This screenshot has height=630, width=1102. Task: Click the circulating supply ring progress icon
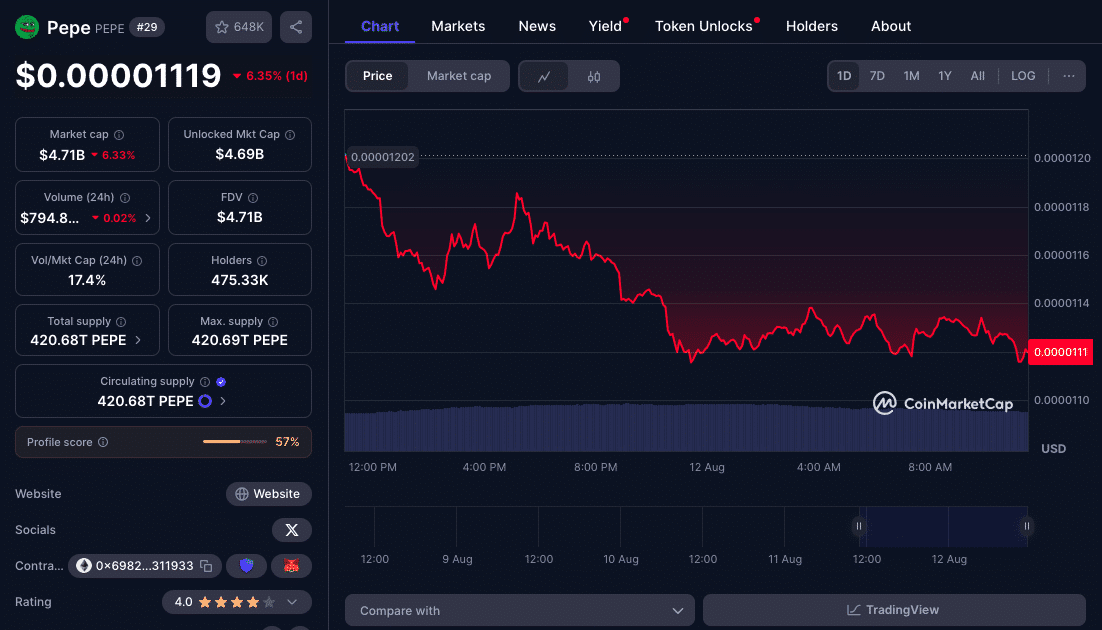click(x=205, y=401)
